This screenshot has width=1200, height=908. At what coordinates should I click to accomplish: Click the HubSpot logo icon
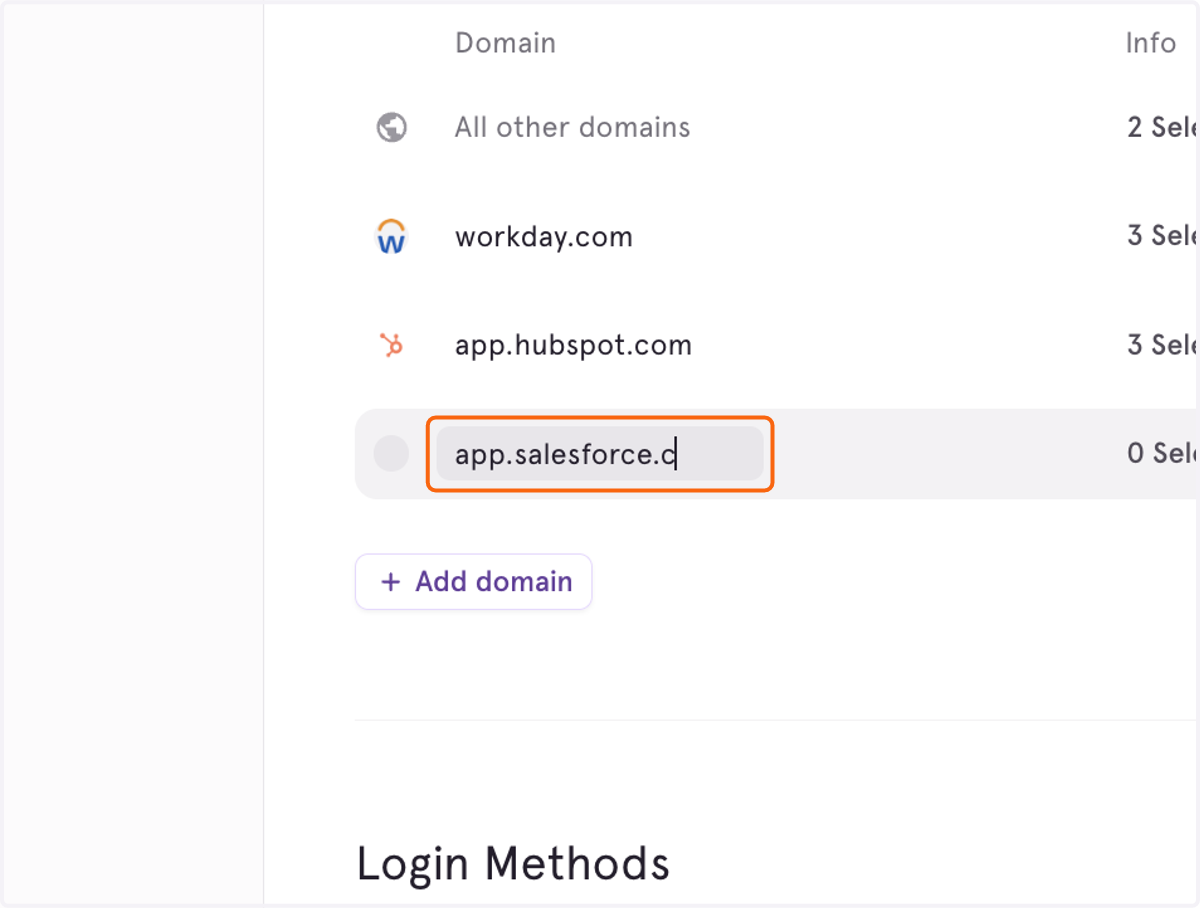coord(391,345)
